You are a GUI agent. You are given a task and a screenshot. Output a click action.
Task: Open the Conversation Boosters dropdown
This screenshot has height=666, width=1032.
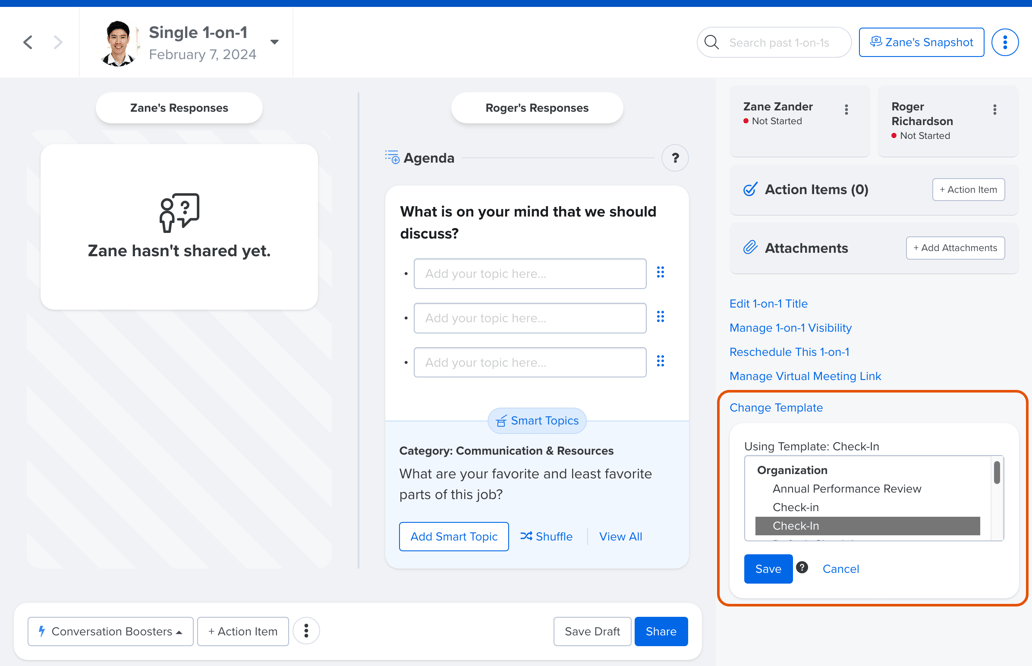pos(110,631)
